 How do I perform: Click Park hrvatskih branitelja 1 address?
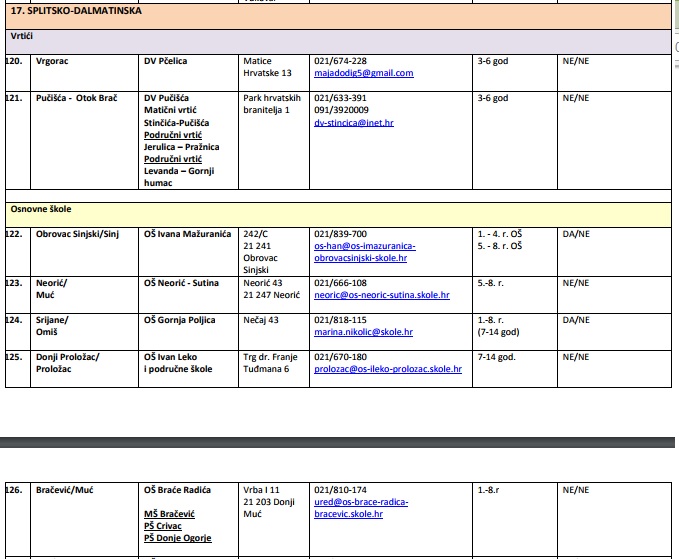pos(272,104)
